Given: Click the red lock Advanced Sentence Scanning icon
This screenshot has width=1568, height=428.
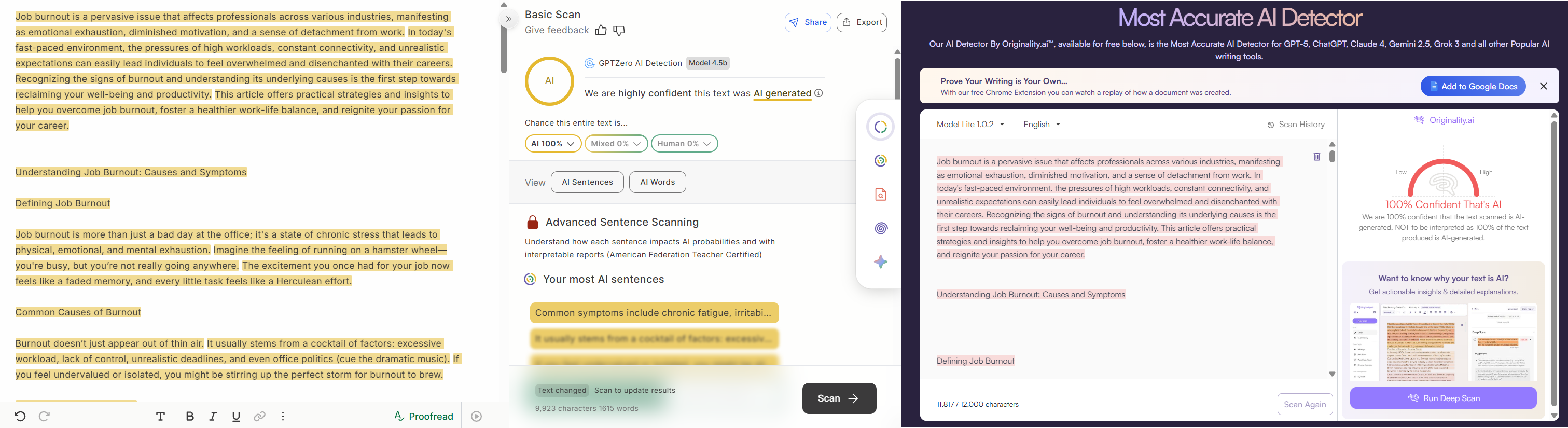Looking at the screenshot, I should tap(533, 222).
